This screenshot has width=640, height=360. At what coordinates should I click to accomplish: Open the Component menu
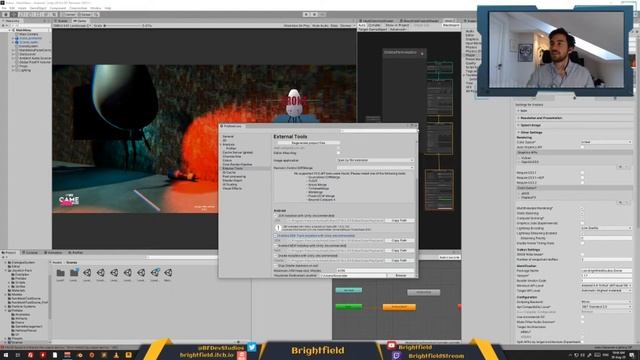(x=58, y=8)
